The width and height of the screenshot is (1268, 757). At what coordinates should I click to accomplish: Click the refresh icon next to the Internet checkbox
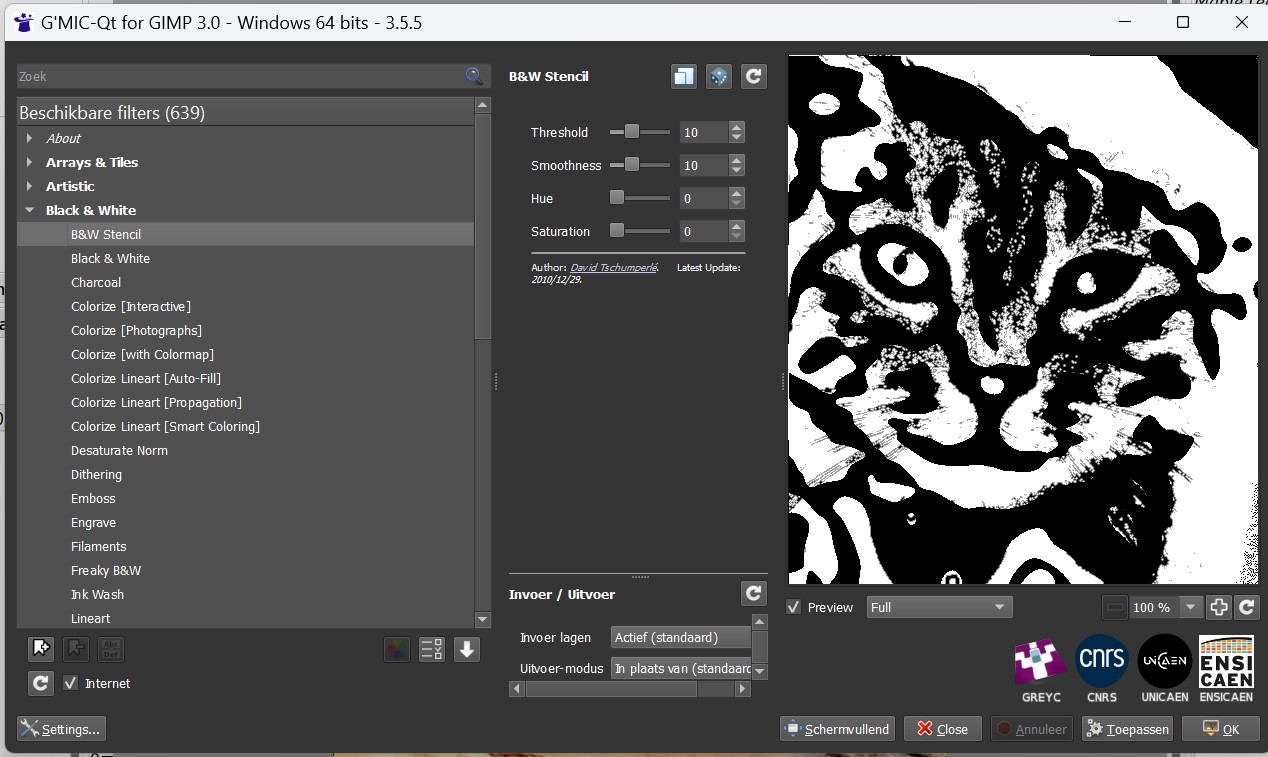pos(41,683)
